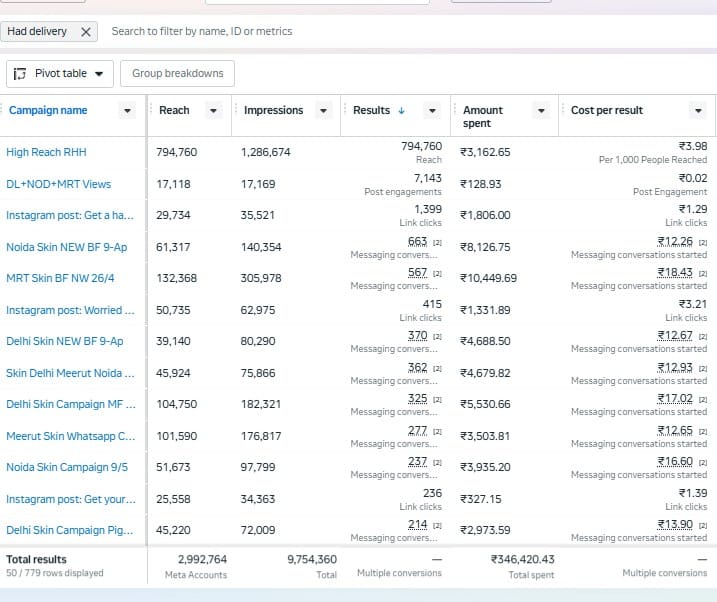Select total impressions 9,754,360
717x602 pixels.
click(312, 559)
